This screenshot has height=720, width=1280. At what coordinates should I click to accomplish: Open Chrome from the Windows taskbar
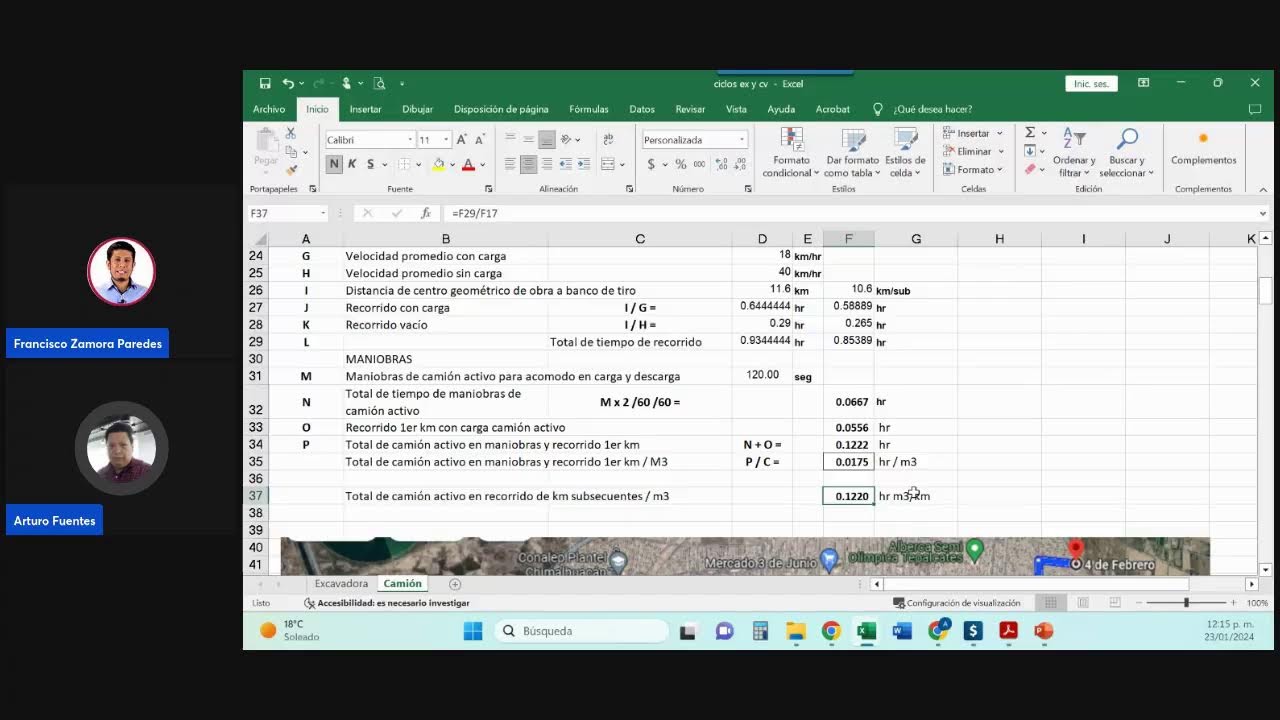tap(831, 631)
